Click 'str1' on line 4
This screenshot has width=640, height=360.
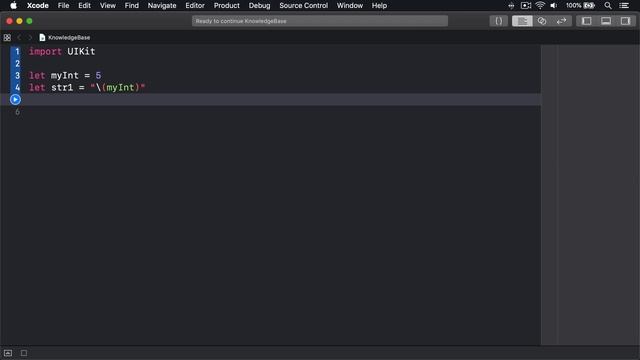[62, 87]
